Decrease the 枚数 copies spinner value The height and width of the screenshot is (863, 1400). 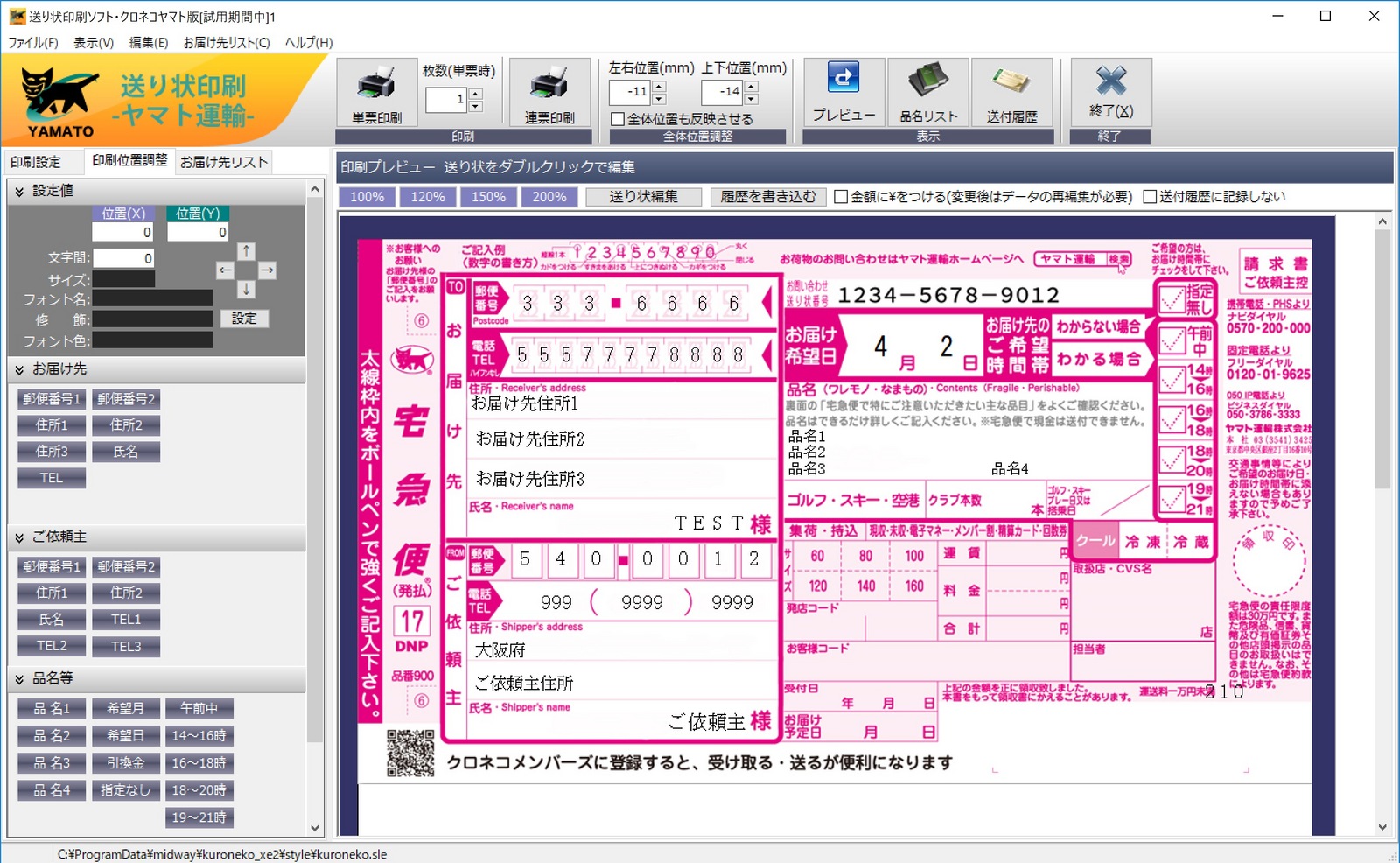pyautogui.click(x=475, y=106)
